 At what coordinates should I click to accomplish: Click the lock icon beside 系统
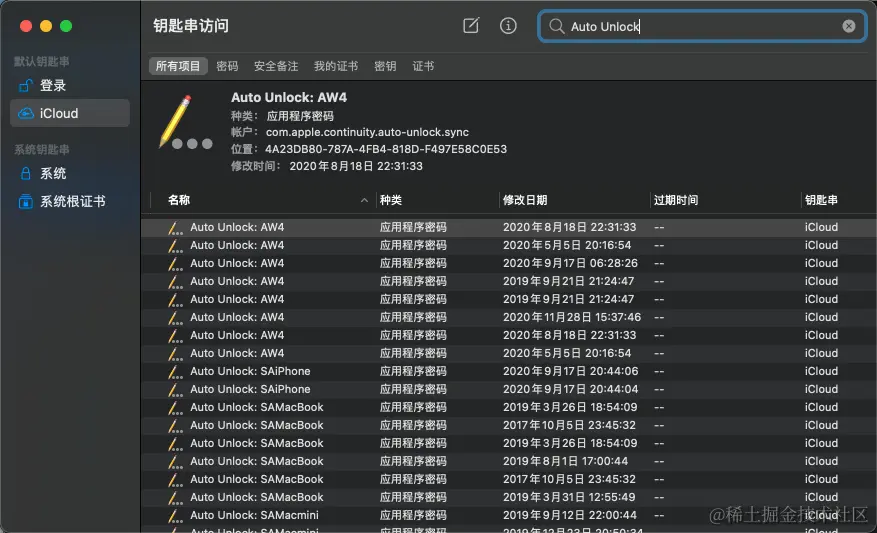pyautogui.click(x=26, y=173)
